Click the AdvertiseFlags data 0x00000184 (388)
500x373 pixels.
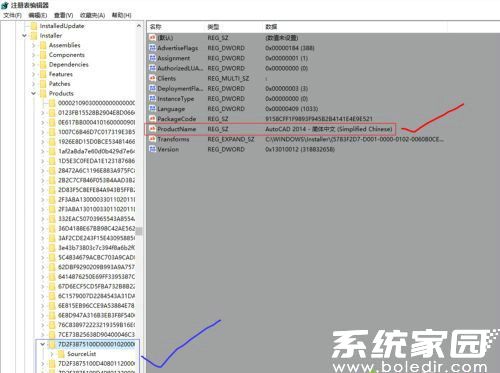pyautogui.click(x=290, y=48)
